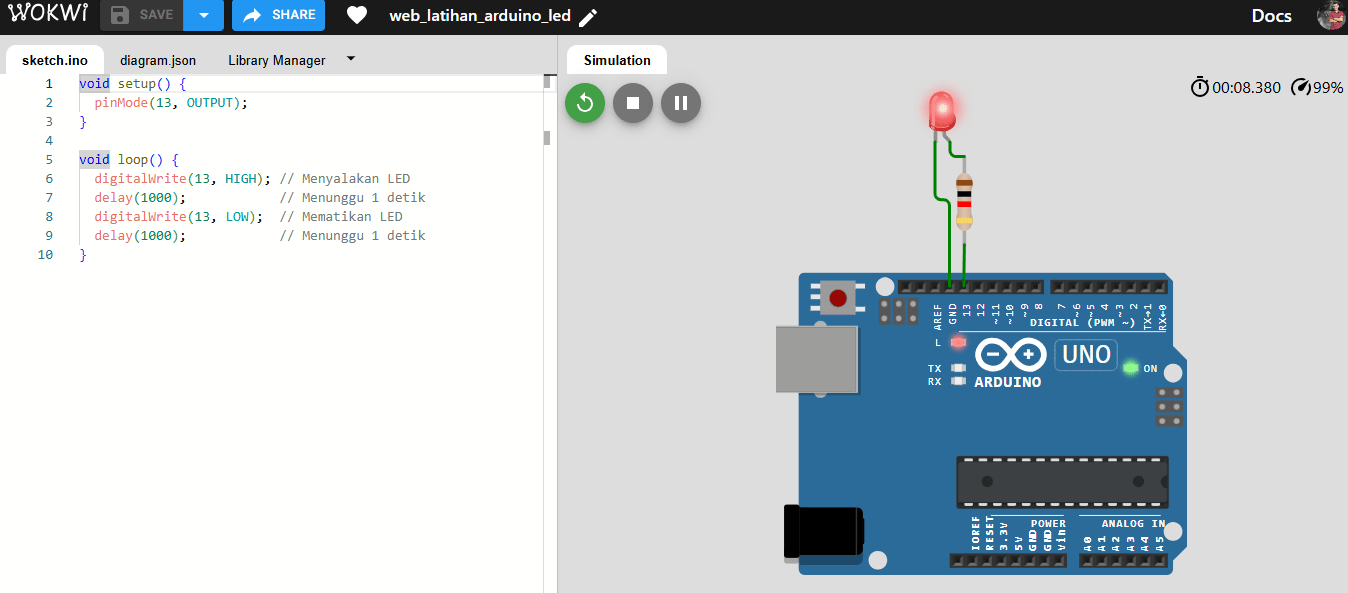The height and width of the screenshot is (593, 1348).
Task: Open the user profile avatar
Action: coord(1330,16)
